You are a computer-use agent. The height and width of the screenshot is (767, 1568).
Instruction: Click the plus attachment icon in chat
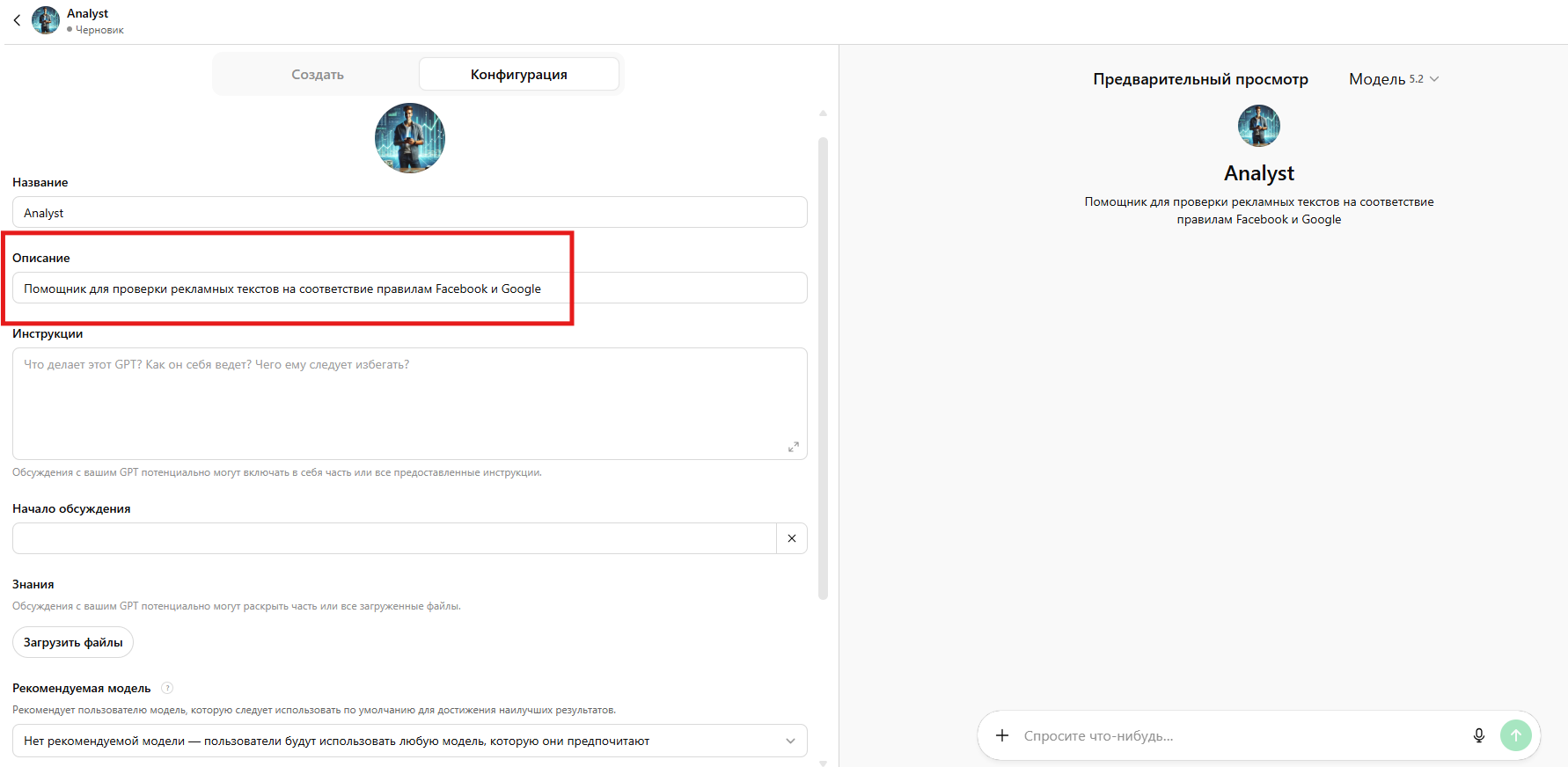pyautogui.click(x=1001, y=735)
